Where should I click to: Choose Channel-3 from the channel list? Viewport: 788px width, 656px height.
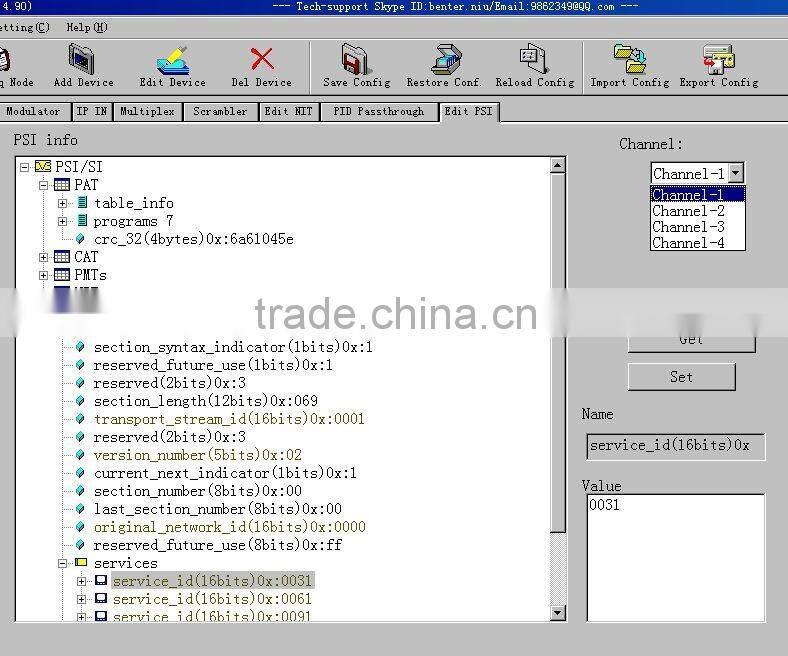tap(688, 227)
